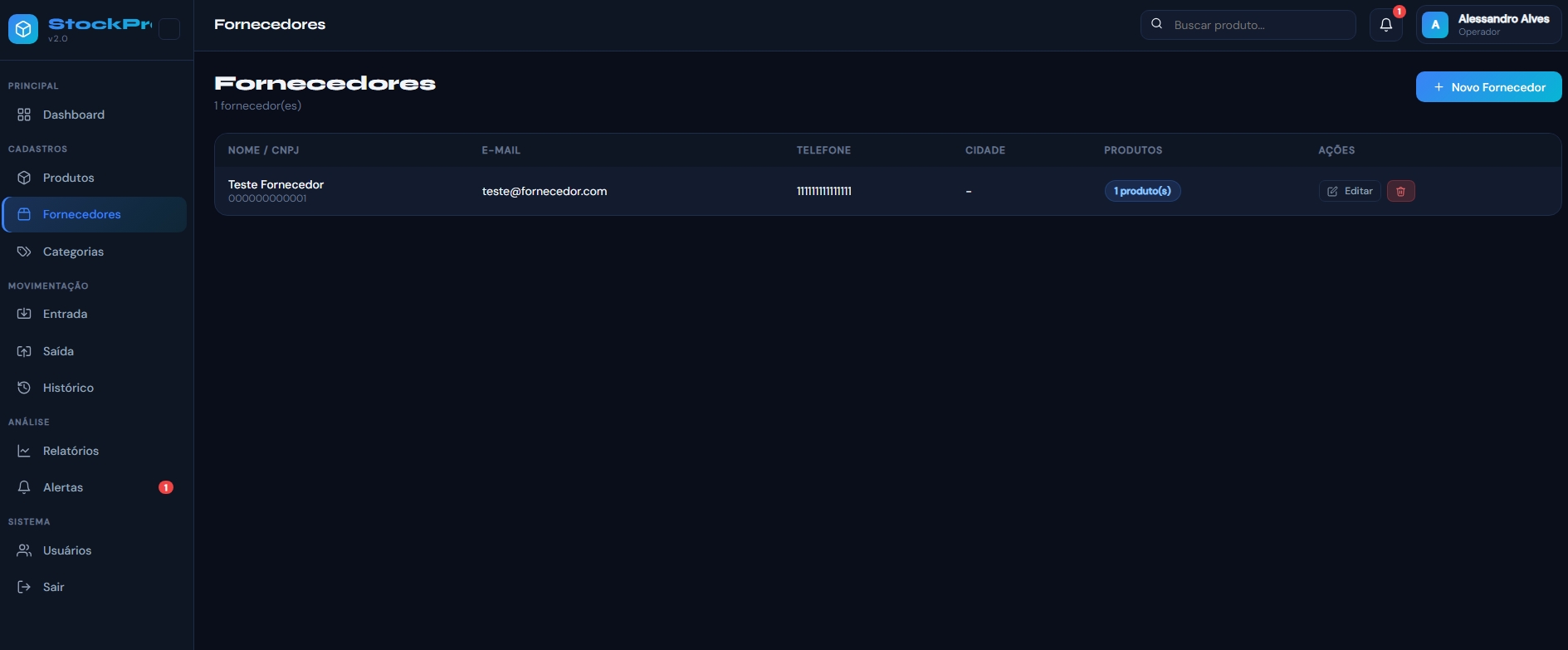
Task: Click the Buscar produto search field
Action: [x=1258, y=25]
